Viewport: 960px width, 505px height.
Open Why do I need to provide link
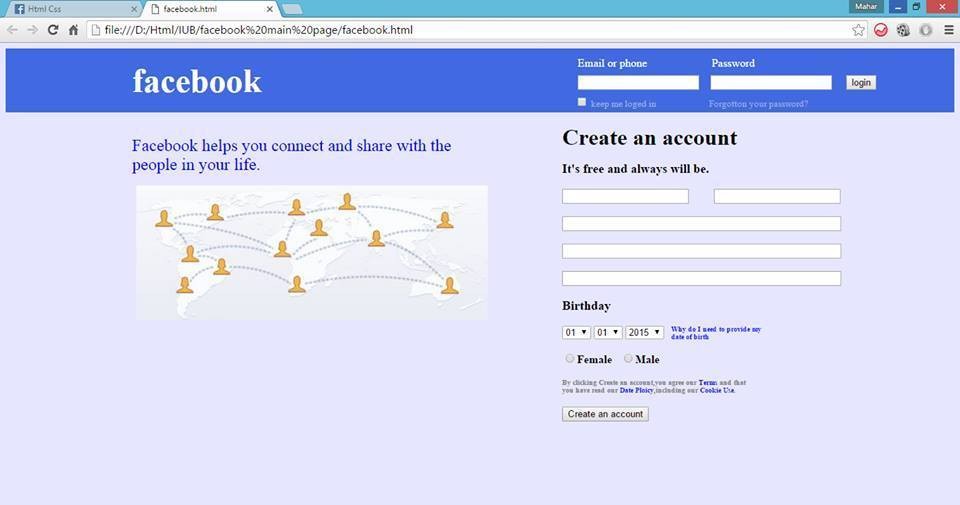point(716,333)
